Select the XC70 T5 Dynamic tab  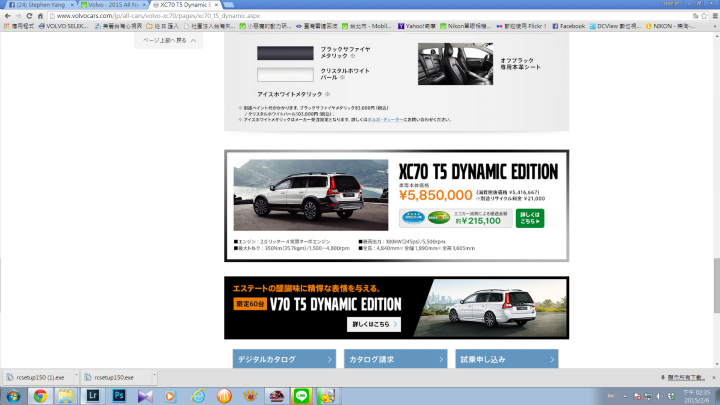coord(185,5)
